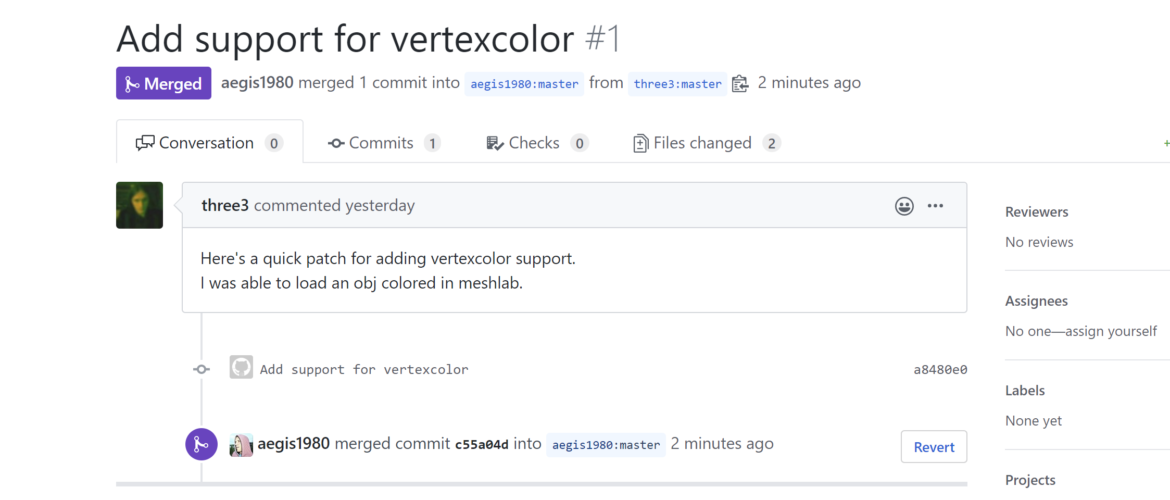Click the purple Merged status badge
Screen dimensions: 1170x500
click(x=163, y=84)
